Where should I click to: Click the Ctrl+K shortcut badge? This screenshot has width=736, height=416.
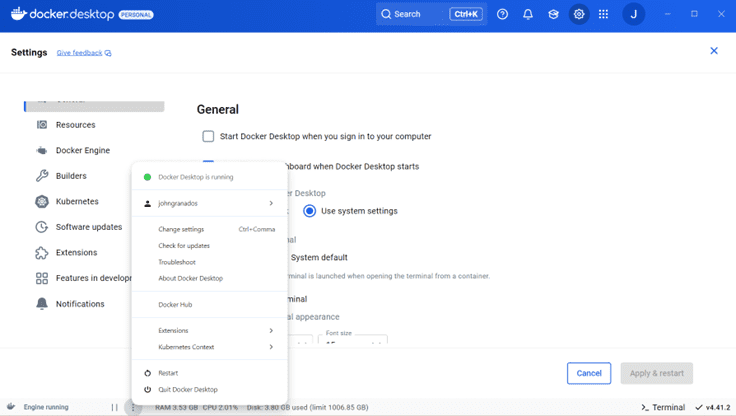pyautogui.click(x=466, y=14)
